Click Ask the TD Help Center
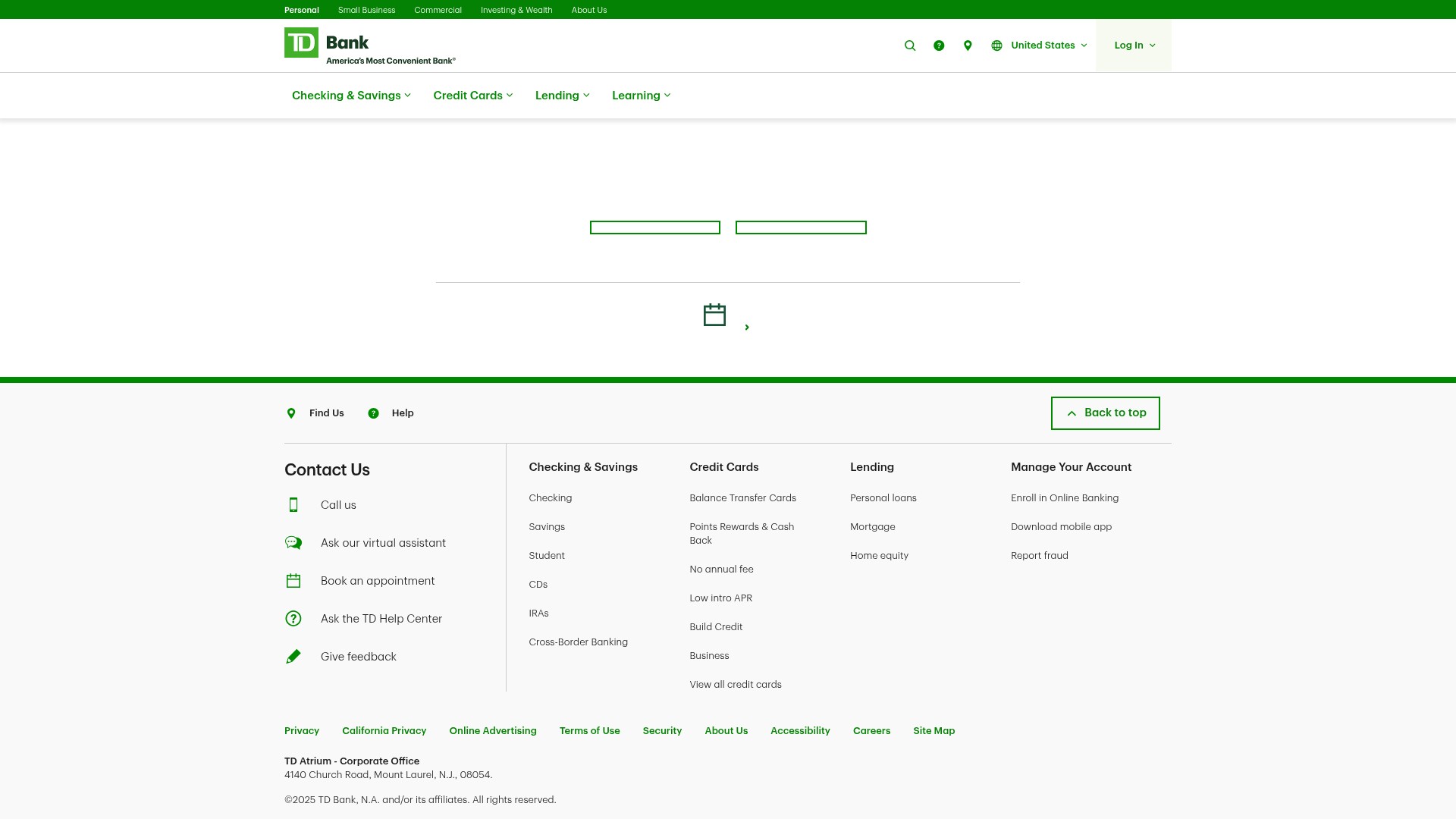This screenshot has width=1456, height=819. click(x=381, y=619)
